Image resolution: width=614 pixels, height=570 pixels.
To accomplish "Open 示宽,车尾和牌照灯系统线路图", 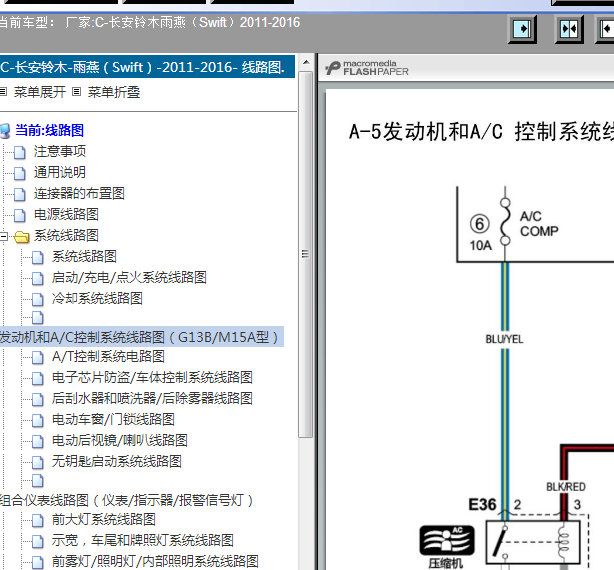I will point(143,541).
